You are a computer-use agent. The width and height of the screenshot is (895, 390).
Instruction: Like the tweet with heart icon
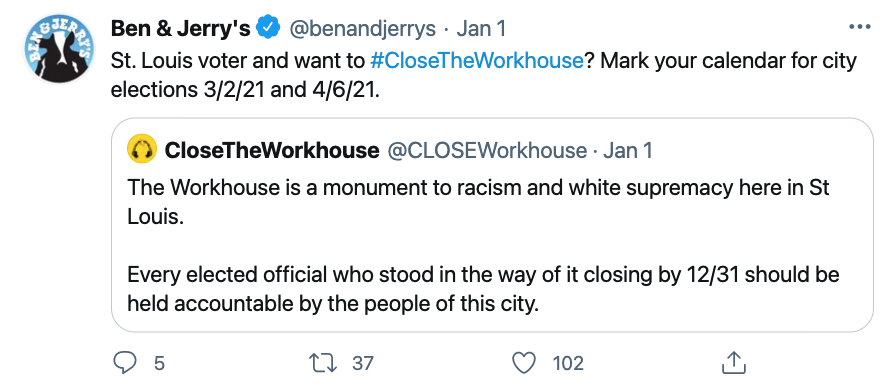(524, 363)
